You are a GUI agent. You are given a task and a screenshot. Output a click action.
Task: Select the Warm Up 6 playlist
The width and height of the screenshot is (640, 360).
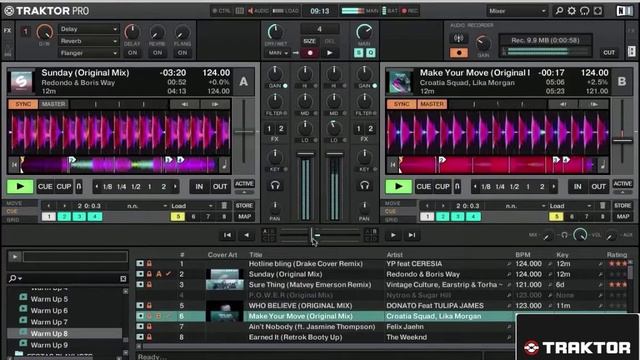pyautogui.click(x=49, y=310)
